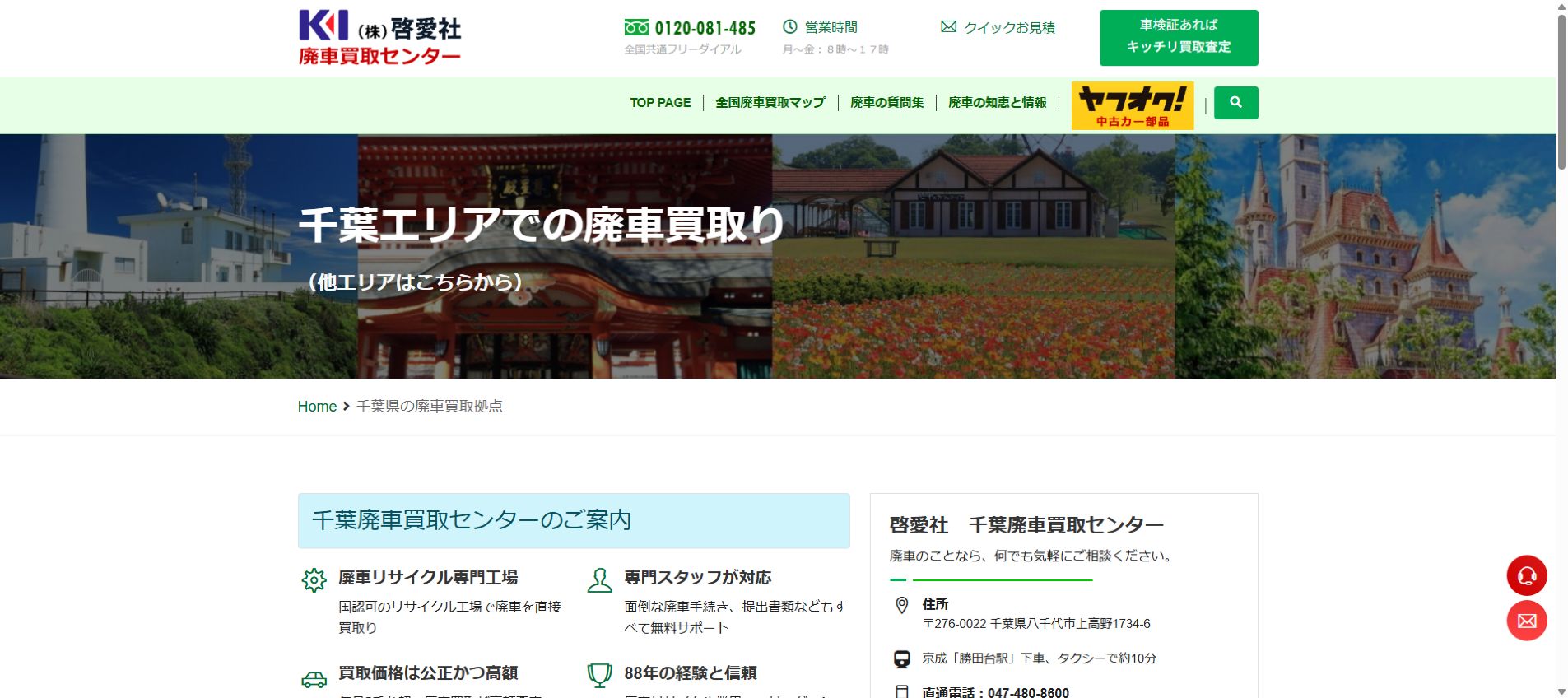Click the 千葉エリアでの廃車買取り heading
Image resolution: width=1568 pixels, height=698 pixels.
(x=542, y=224)
